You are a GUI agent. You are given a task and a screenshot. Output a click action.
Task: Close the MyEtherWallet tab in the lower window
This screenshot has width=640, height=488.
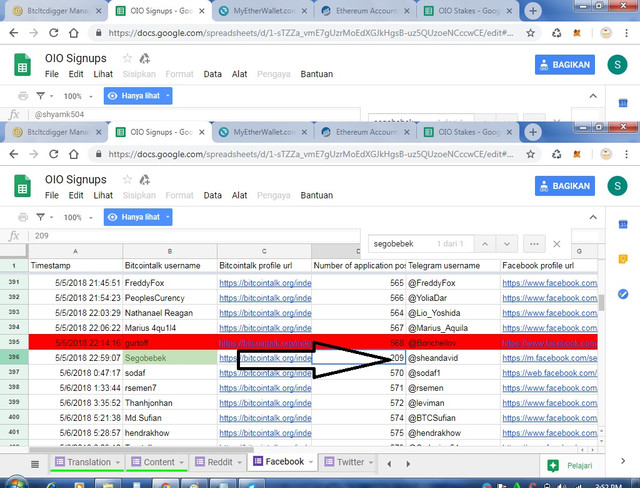(x=304, y=132)
